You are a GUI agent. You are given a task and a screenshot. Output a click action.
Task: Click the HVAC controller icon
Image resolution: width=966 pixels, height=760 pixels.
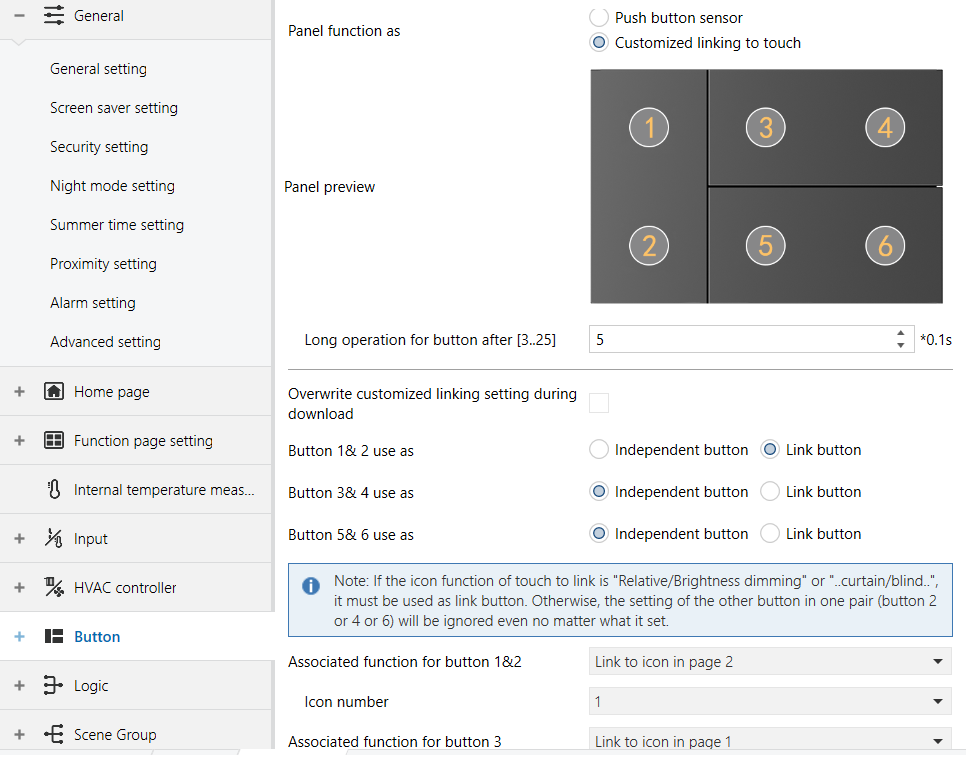coord(54,588)
